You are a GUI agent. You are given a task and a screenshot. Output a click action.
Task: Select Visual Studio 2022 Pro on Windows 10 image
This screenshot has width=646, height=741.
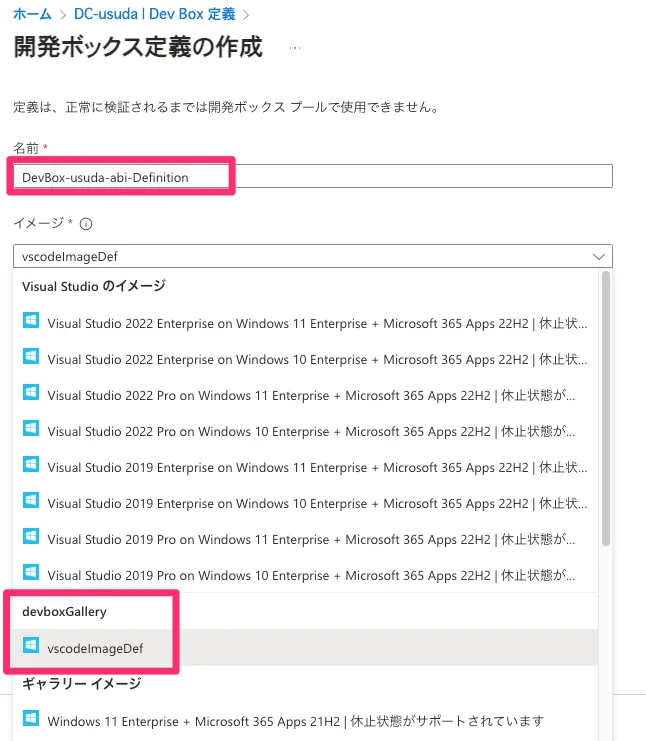point(305,431)
